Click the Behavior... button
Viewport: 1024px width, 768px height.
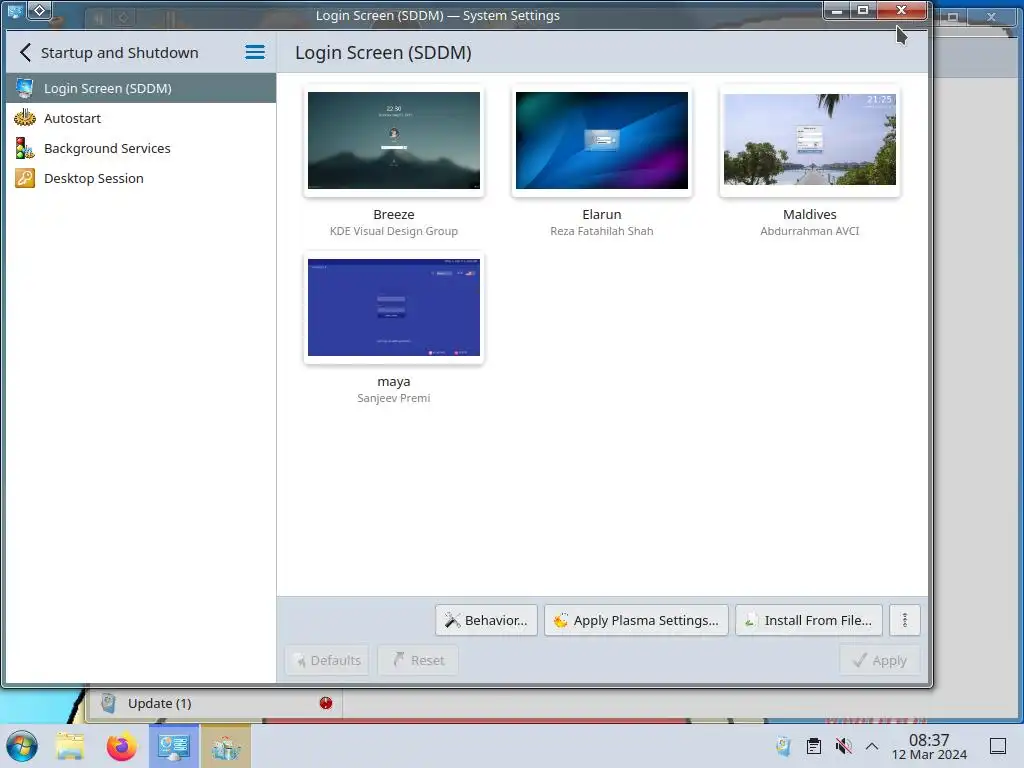pos(486,620)
